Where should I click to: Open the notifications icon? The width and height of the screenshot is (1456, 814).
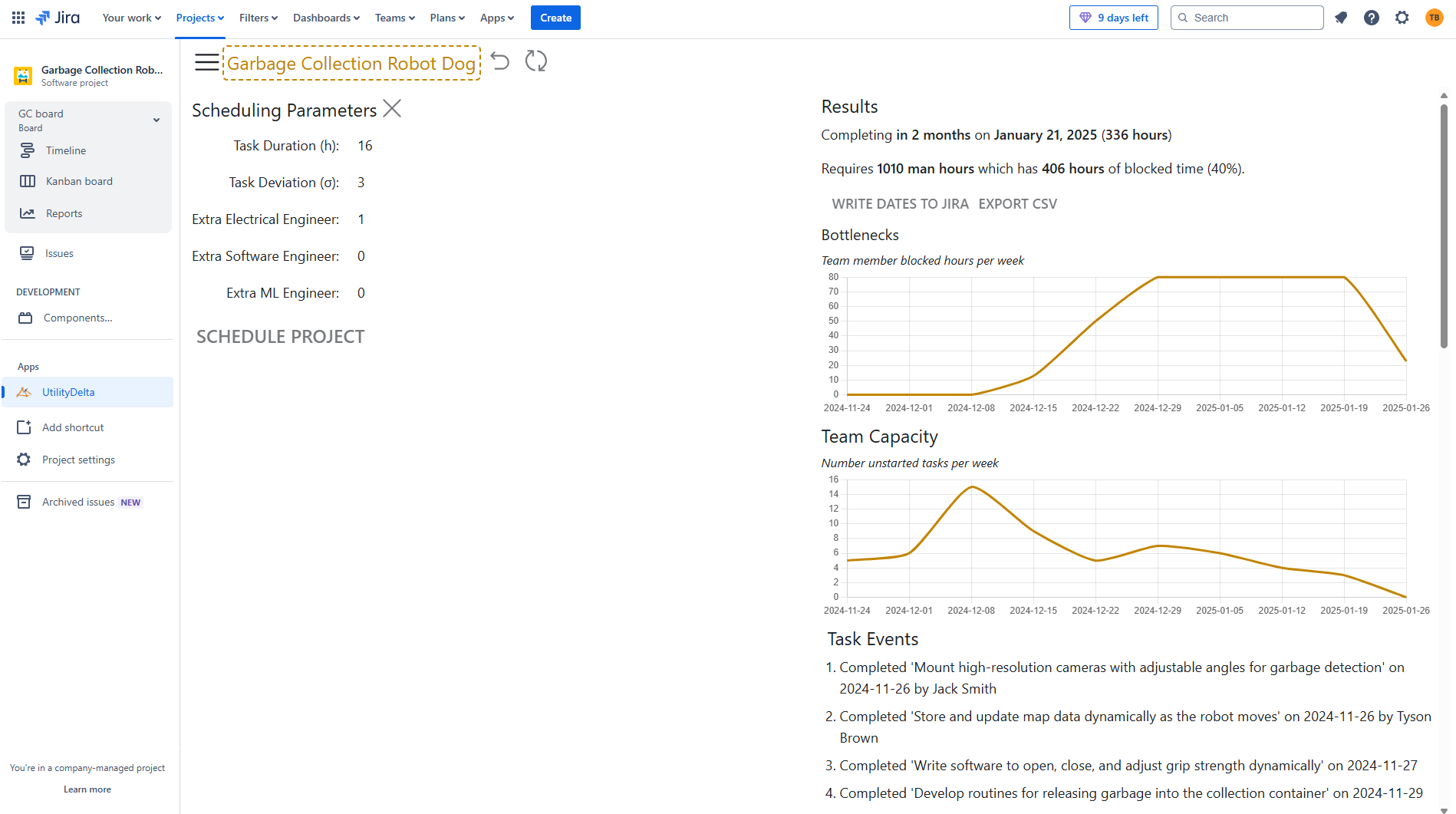point(1341,18)
